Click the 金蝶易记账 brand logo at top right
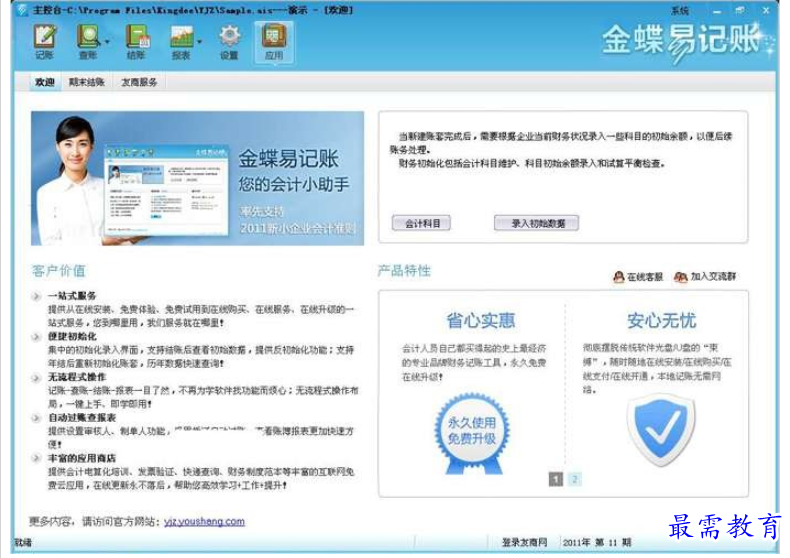 pyautogui.click(x=688, y=42)
